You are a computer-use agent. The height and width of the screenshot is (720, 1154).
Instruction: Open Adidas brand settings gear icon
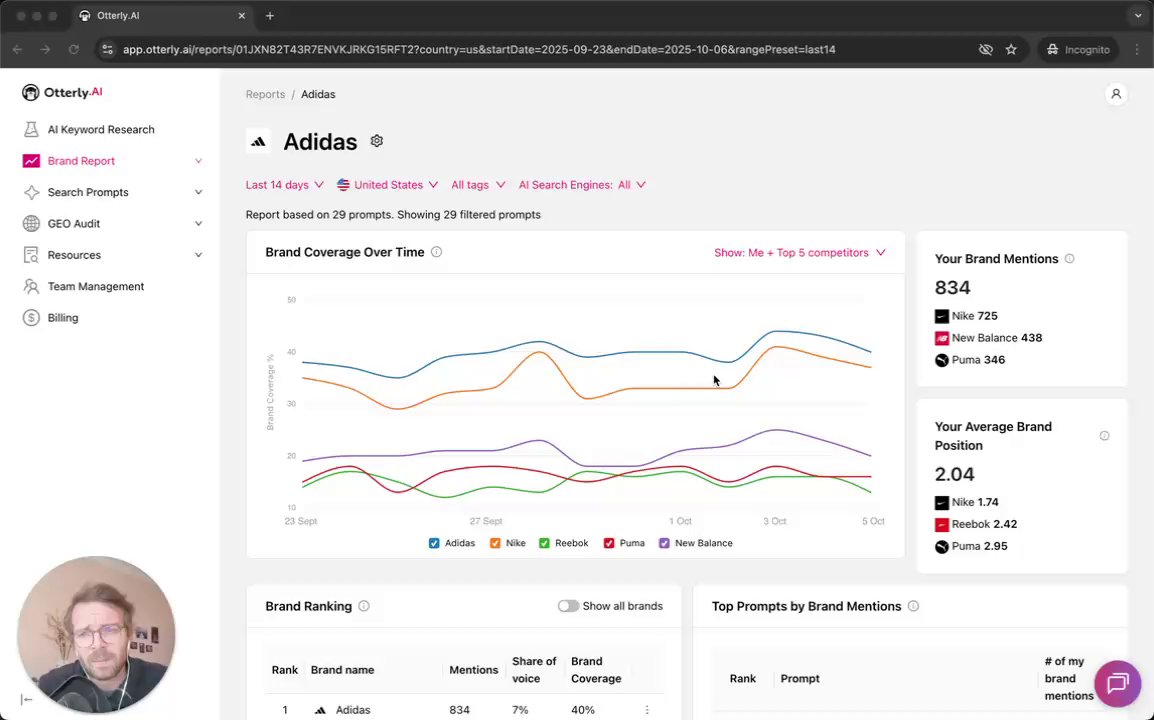pyautogui.click(x=377, y=141)
